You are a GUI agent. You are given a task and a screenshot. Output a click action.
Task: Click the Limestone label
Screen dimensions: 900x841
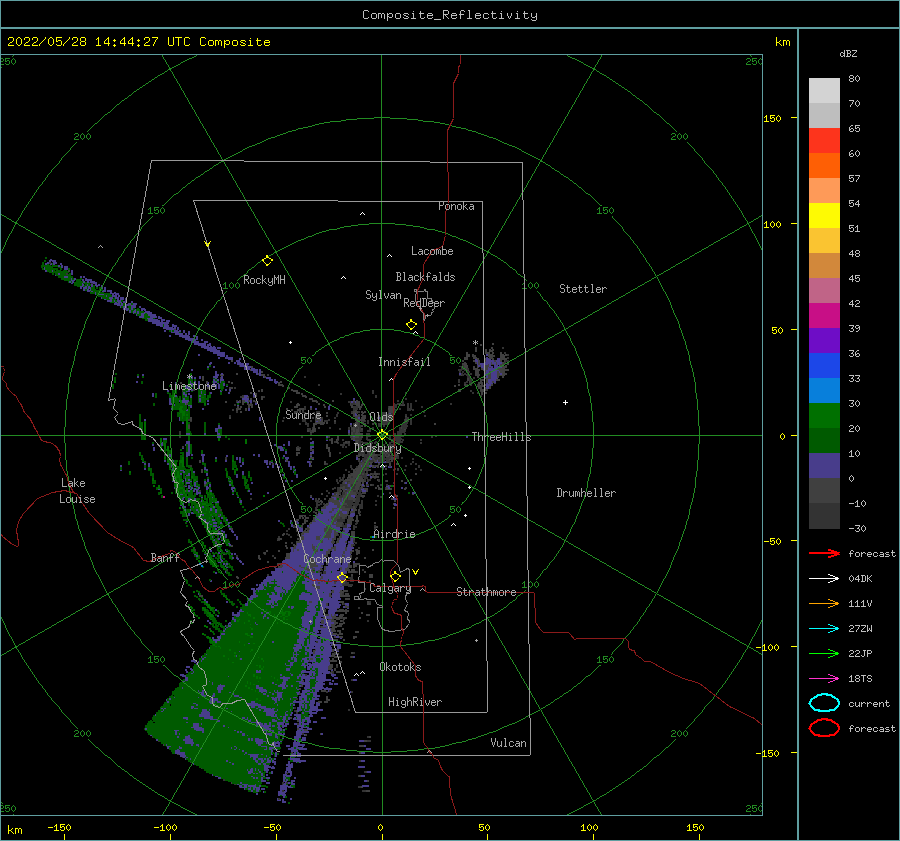click(x=189, y=386)
